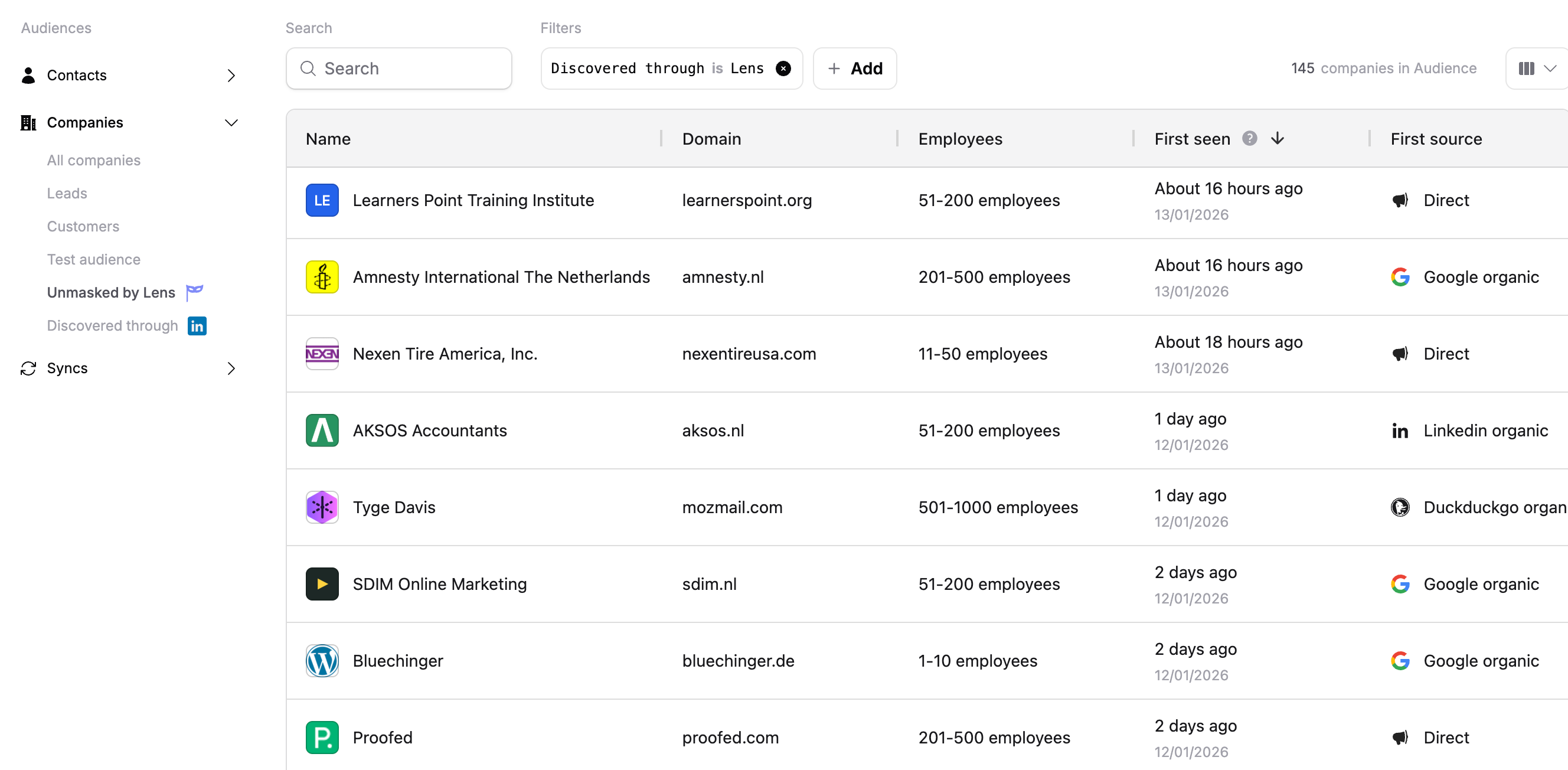The width and height of the screenshot is (1568, 770).
Task: Click the Add filter button
Action: coord(855,68)
